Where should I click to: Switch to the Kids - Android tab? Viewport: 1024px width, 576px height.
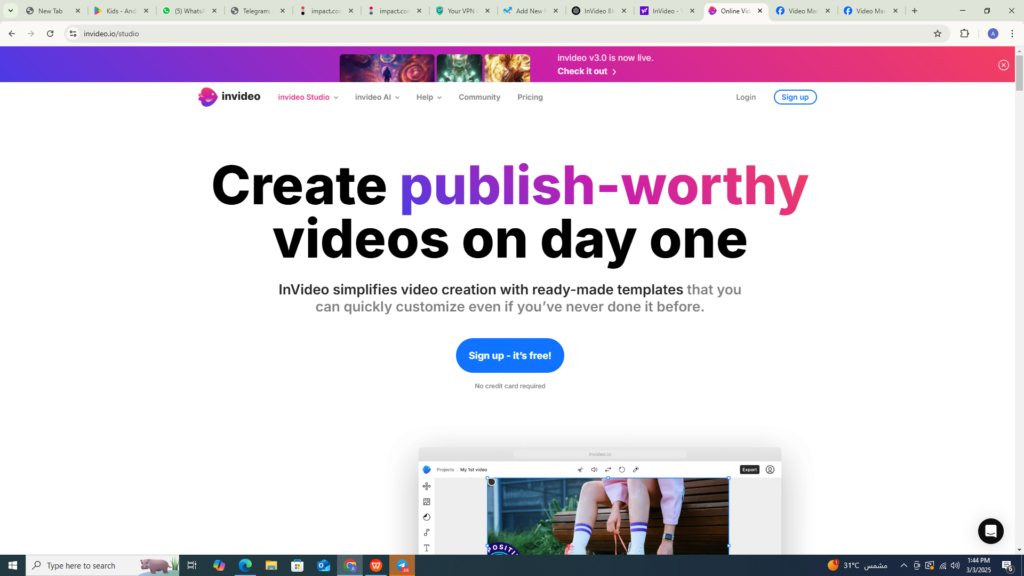pyautogui.click(x=120, y=10)
